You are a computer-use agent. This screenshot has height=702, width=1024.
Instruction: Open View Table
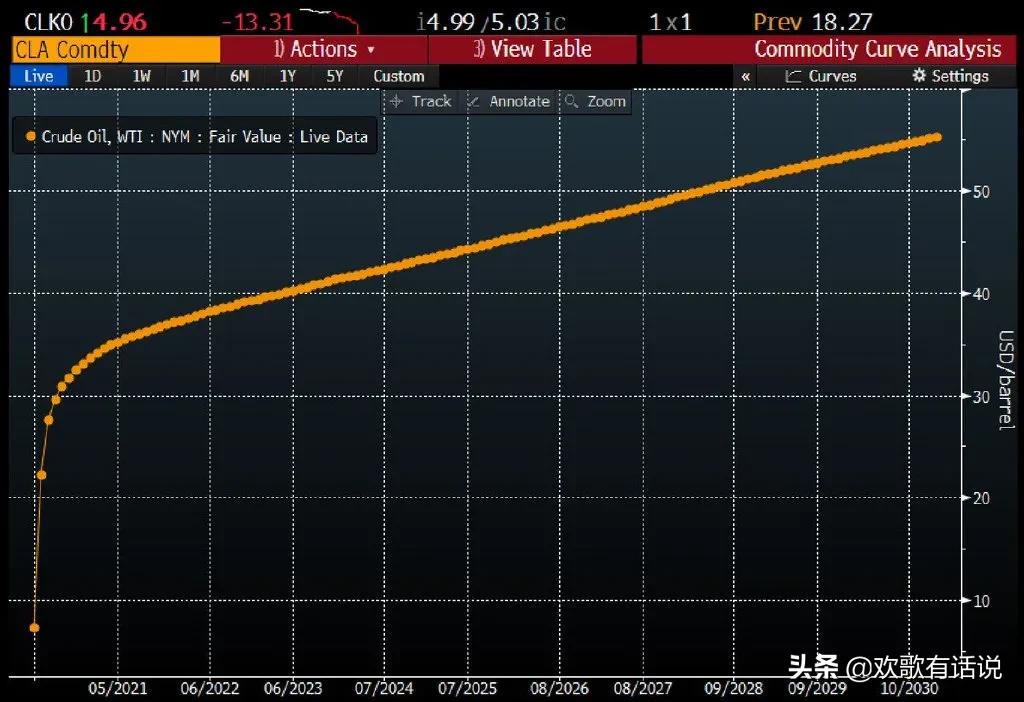(x=532, y=50)
